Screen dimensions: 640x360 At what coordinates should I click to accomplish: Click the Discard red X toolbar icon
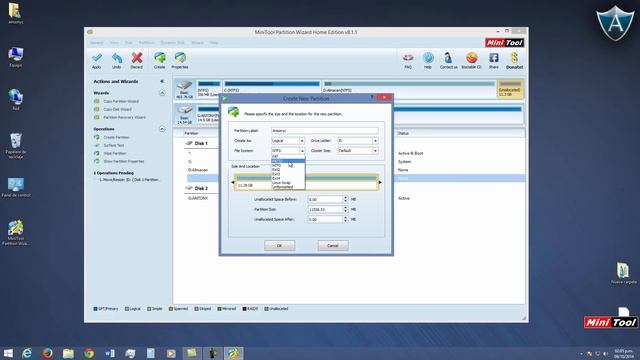(x=137, y=60)
